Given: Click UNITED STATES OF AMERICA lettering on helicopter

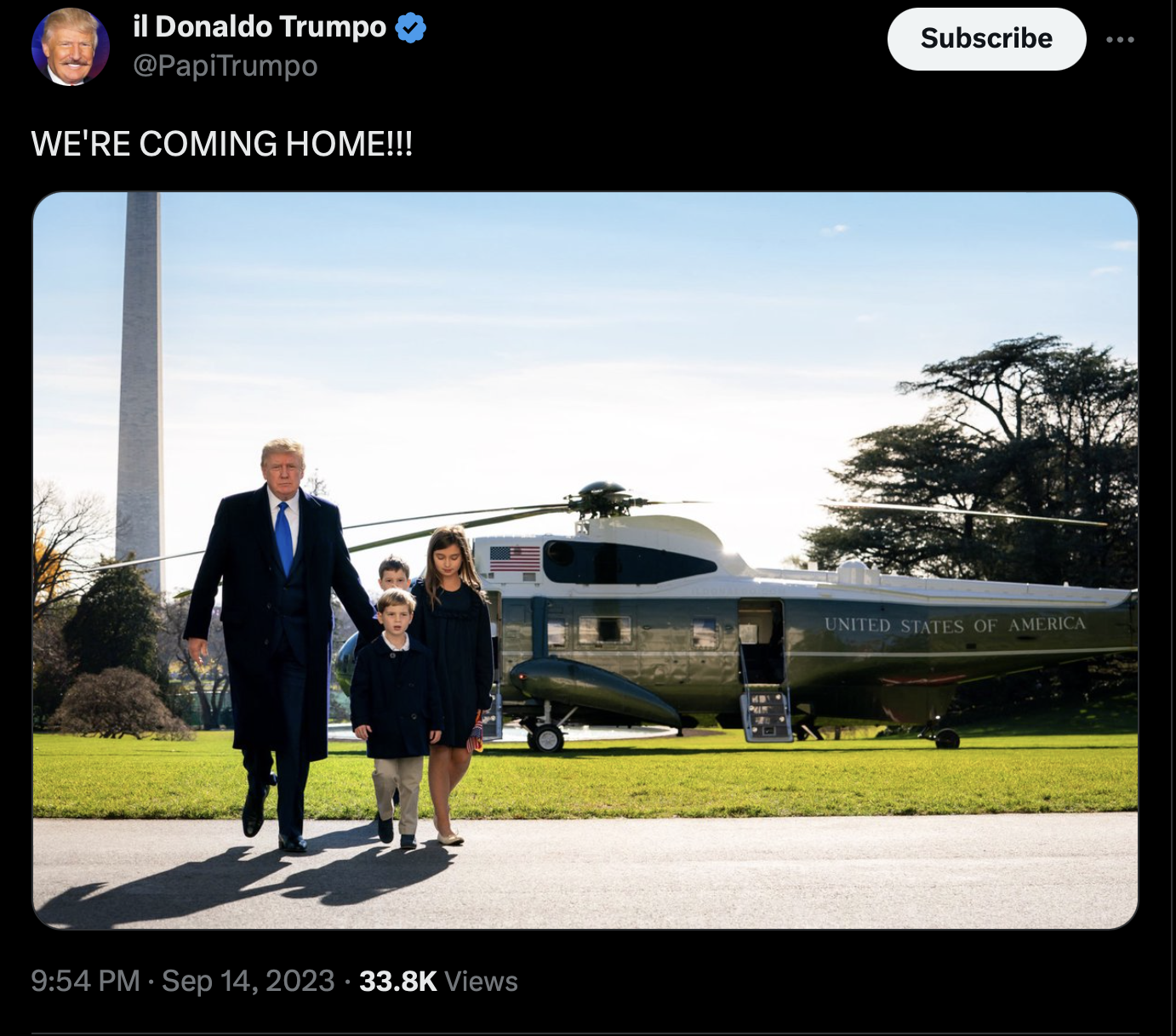Looking at the screenshot, I should point(955,625).
